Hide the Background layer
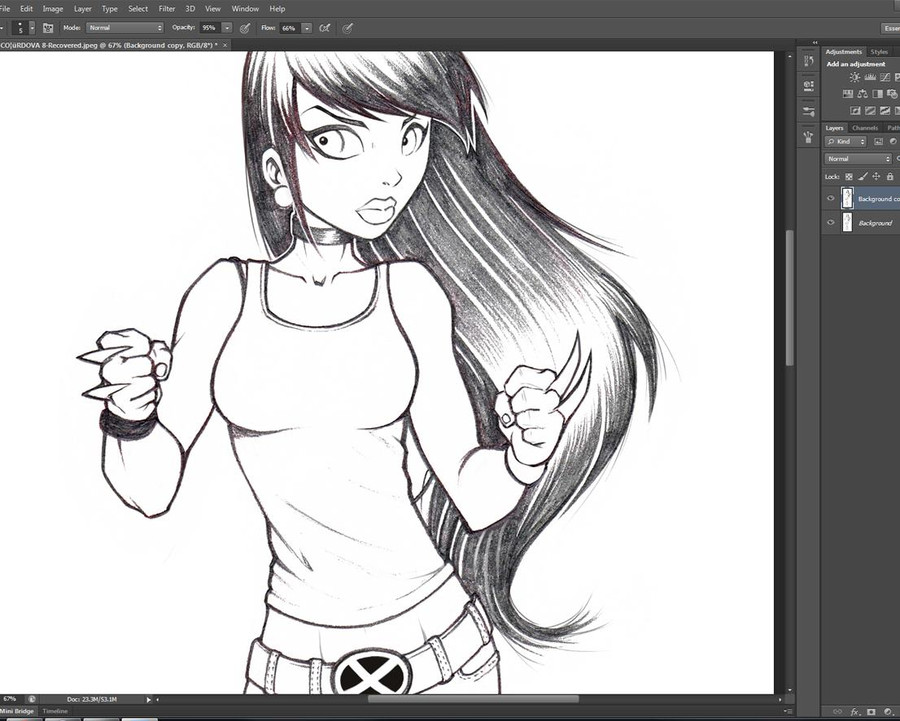The height and width of the screenshot is (721, 900). tap(831, 223)
